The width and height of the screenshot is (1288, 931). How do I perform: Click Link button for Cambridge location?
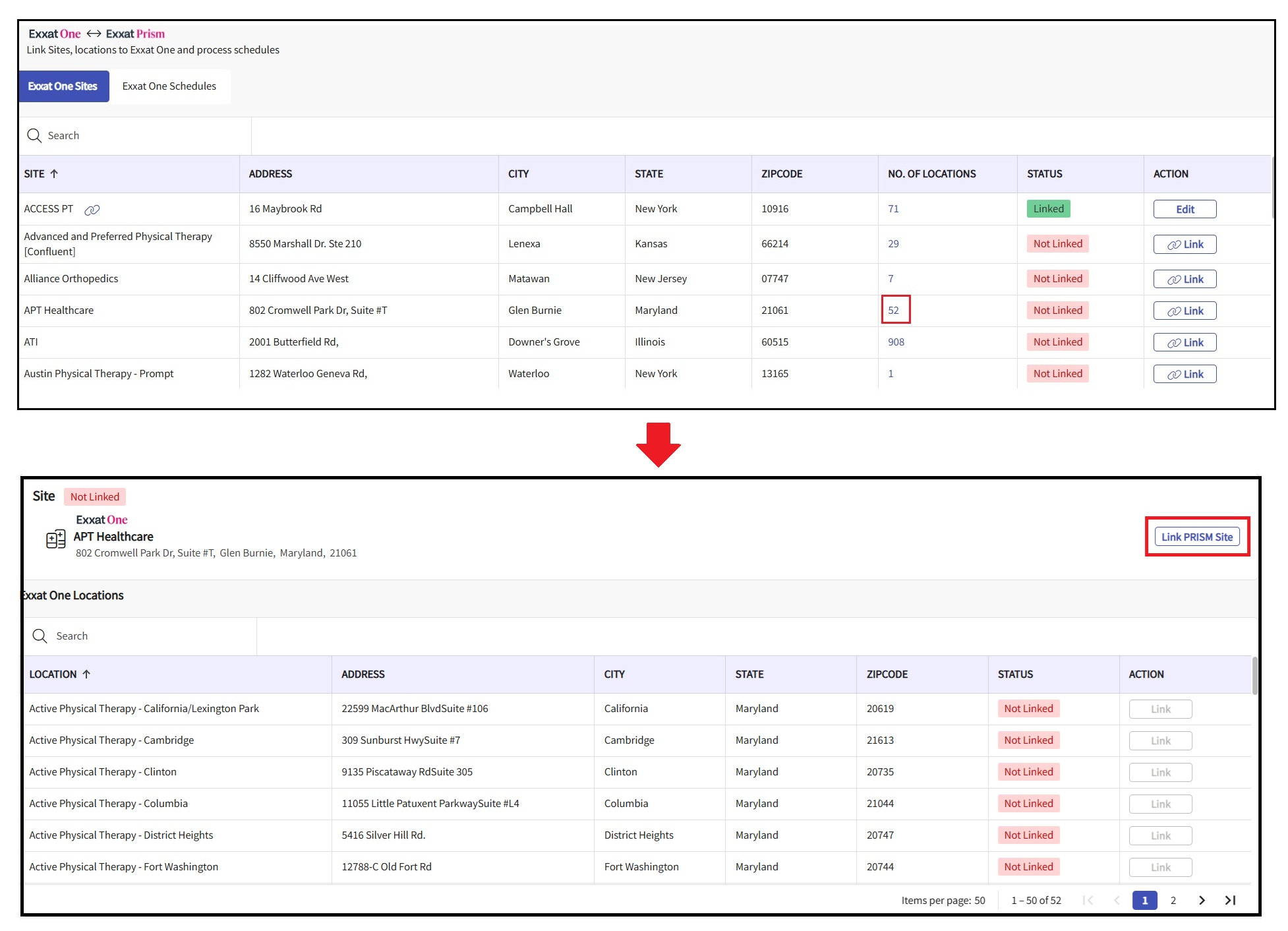[1160, 740]
